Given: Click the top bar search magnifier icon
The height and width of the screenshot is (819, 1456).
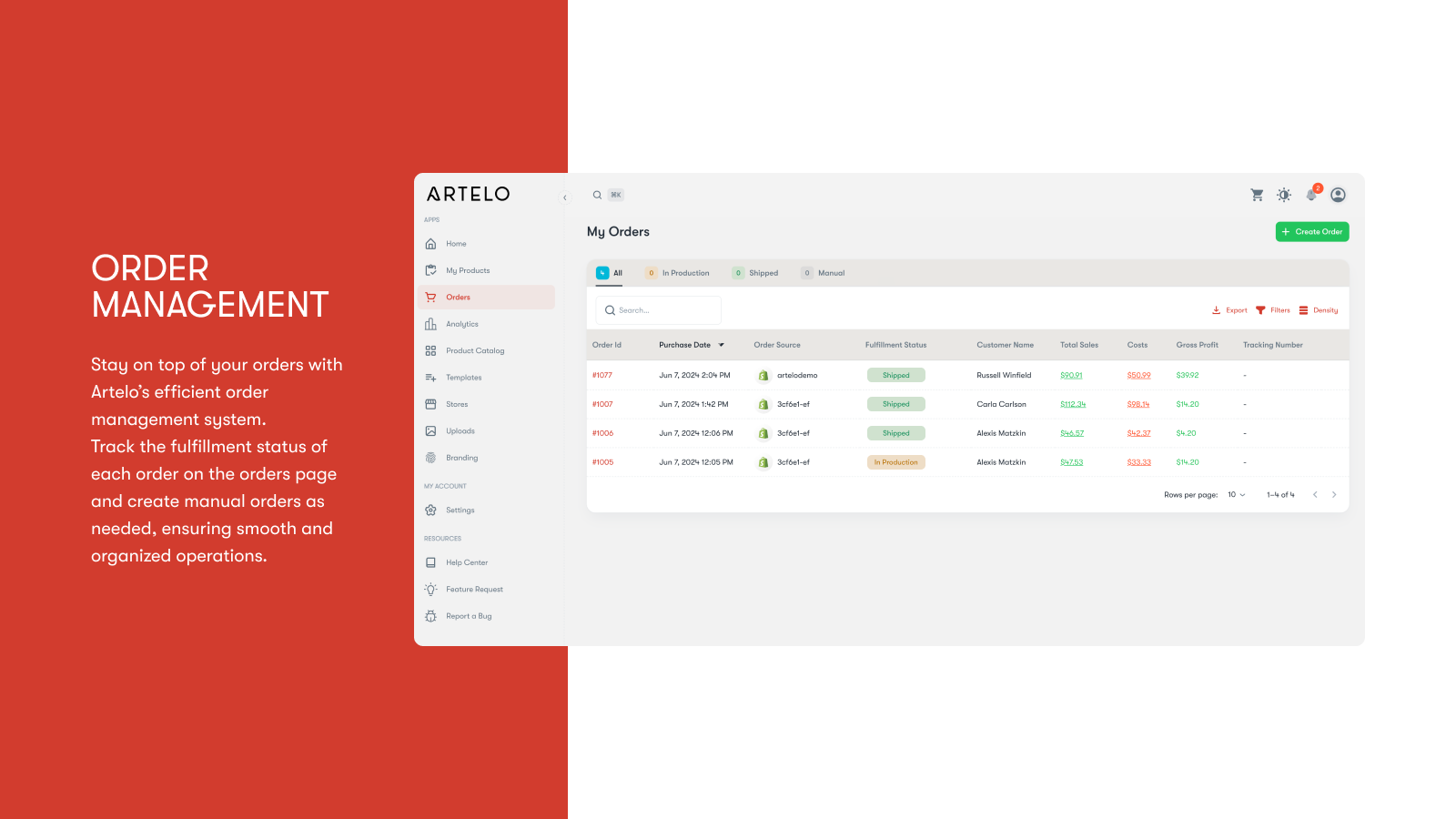Looking at the screenshot, I should [x=597, y=195].
